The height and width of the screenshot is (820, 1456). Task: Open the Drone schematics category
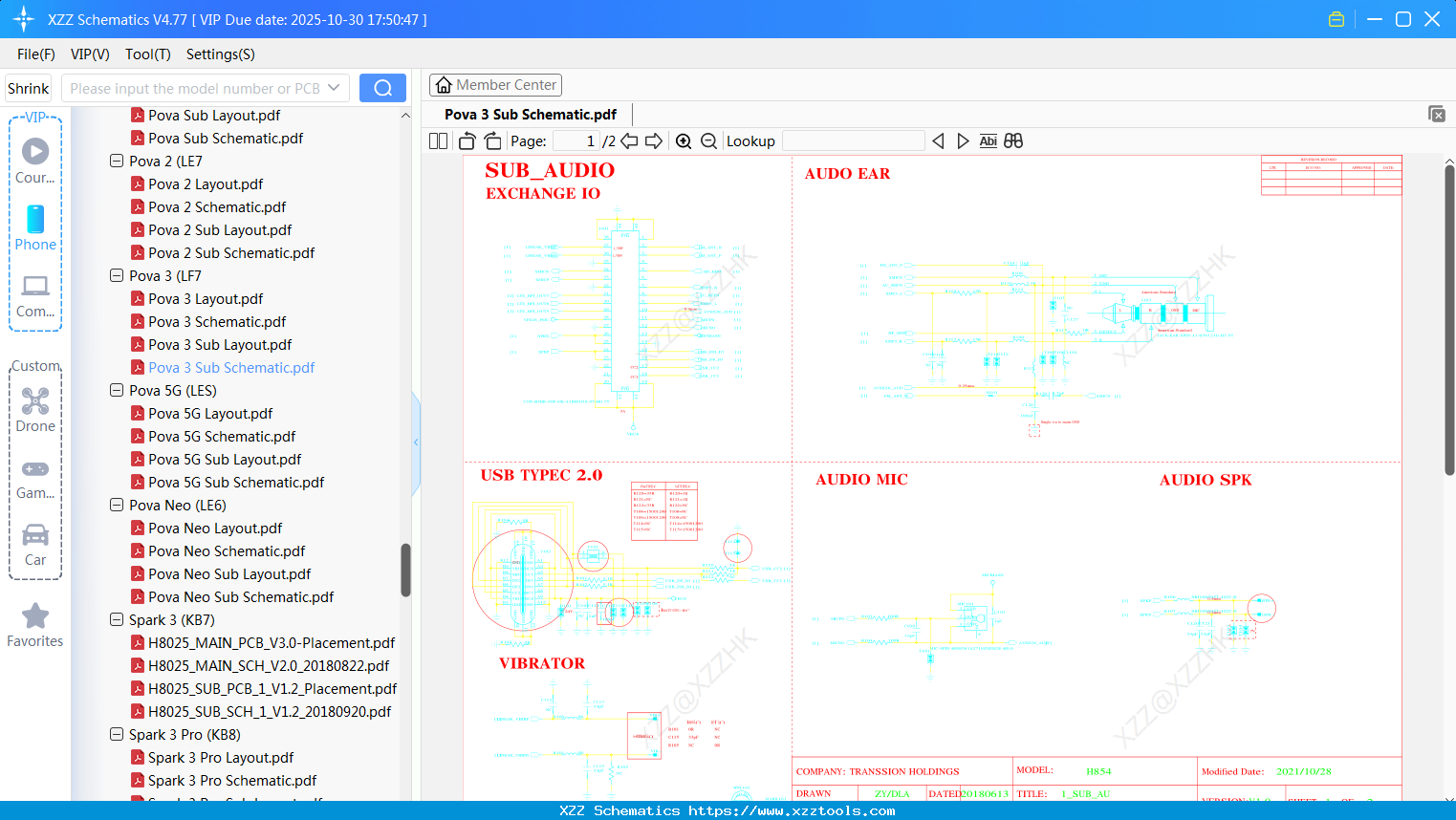pyautogui.click(x=34, y=405)
